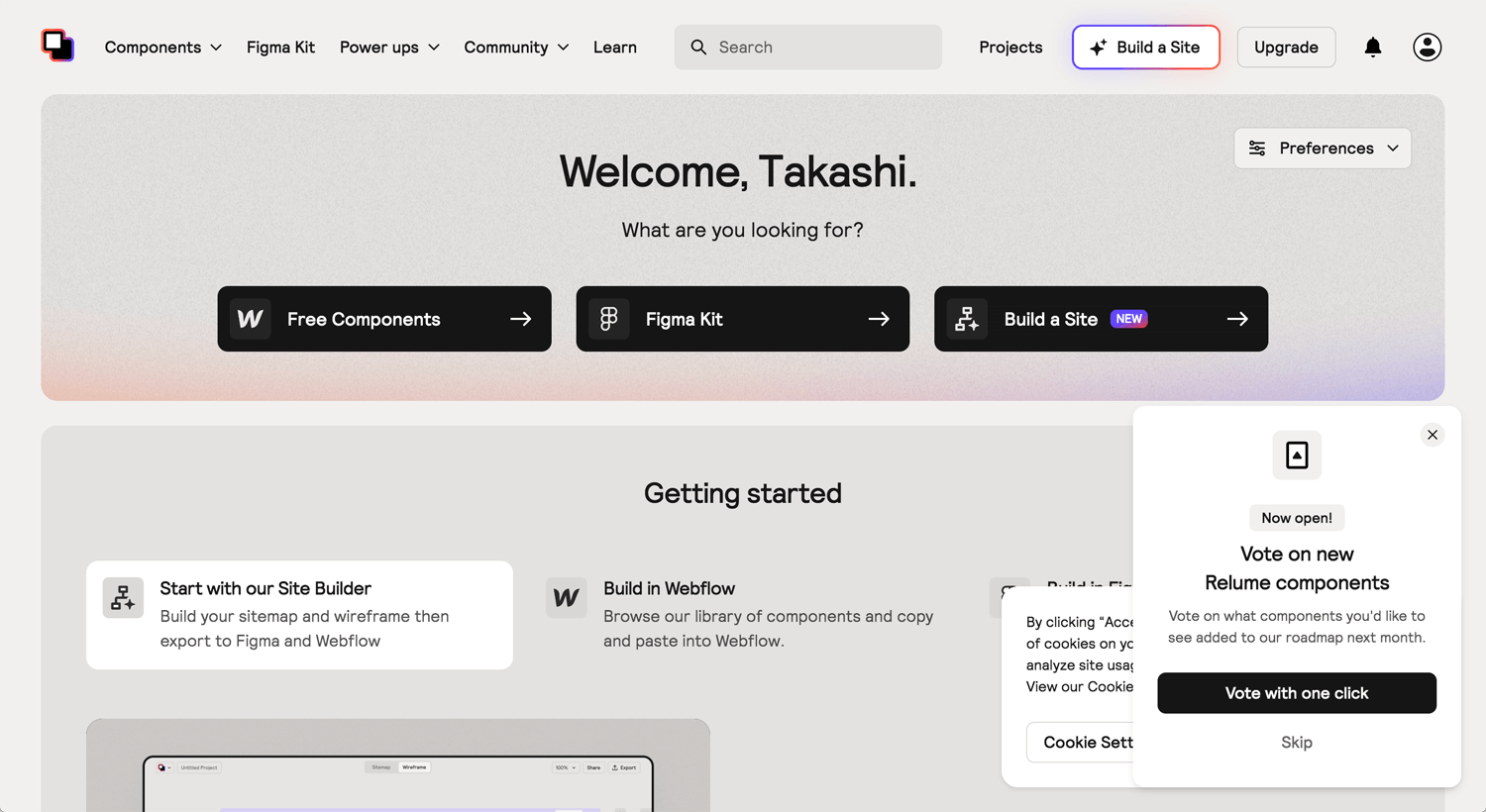Open the Preferences dropdown

point(1323,148)
